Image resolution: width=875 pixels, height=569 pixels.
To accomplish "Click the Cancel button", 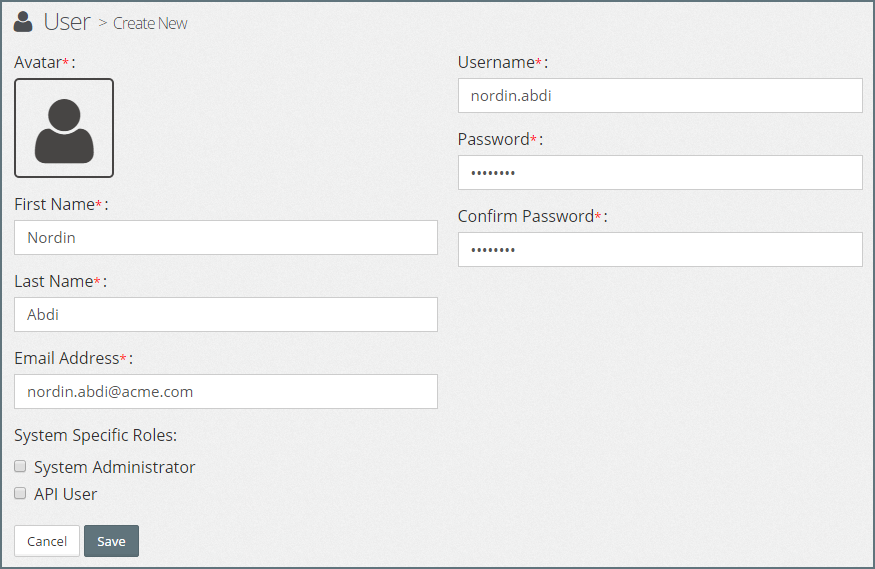I will click(x=47, y=541).
